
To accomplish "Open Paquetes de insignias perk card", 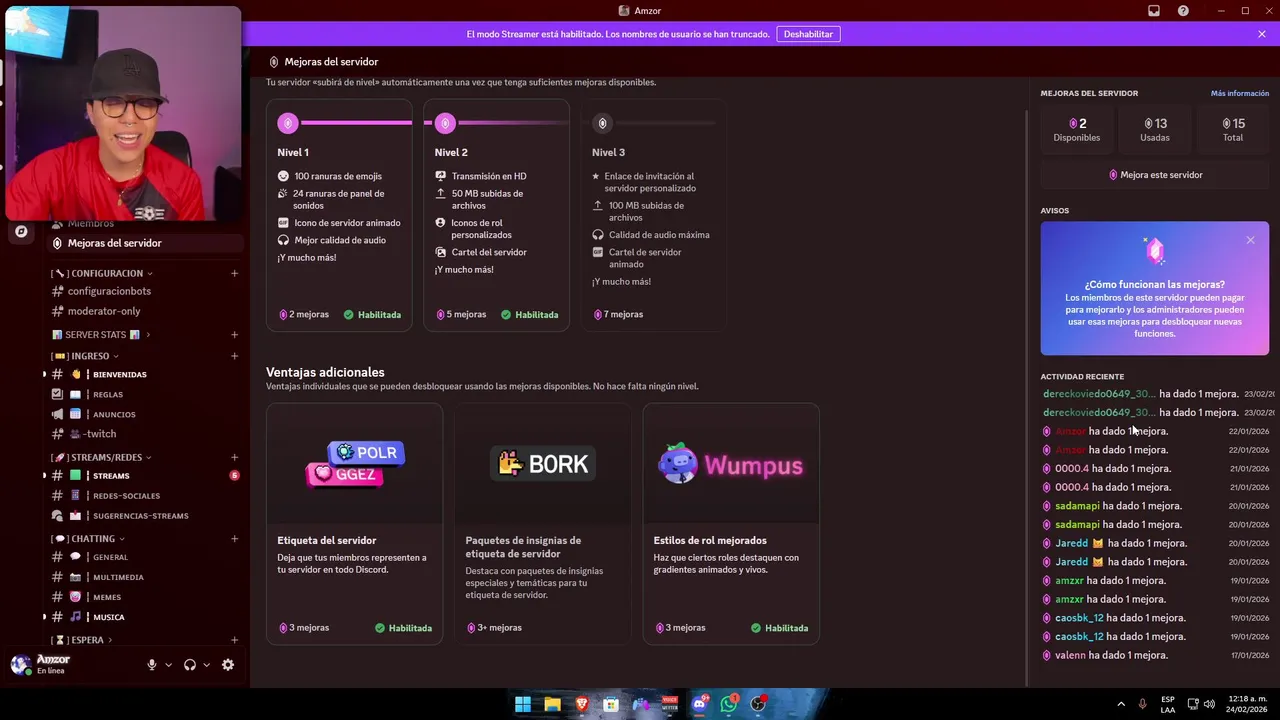I will point(543,524).
